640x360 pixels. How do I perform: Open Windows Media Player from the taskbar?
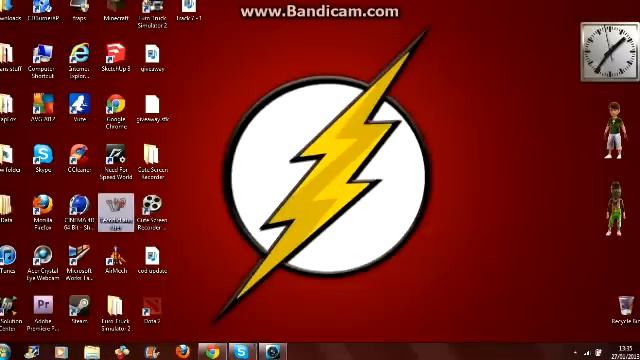[61, 352]
